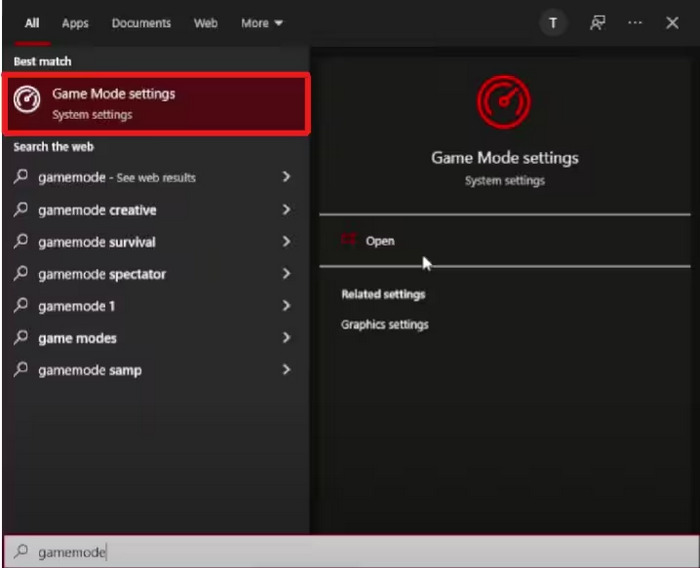The image size is (700, 568).
Task: Open the three-dots options menu
Action: (x=635, y=23)
